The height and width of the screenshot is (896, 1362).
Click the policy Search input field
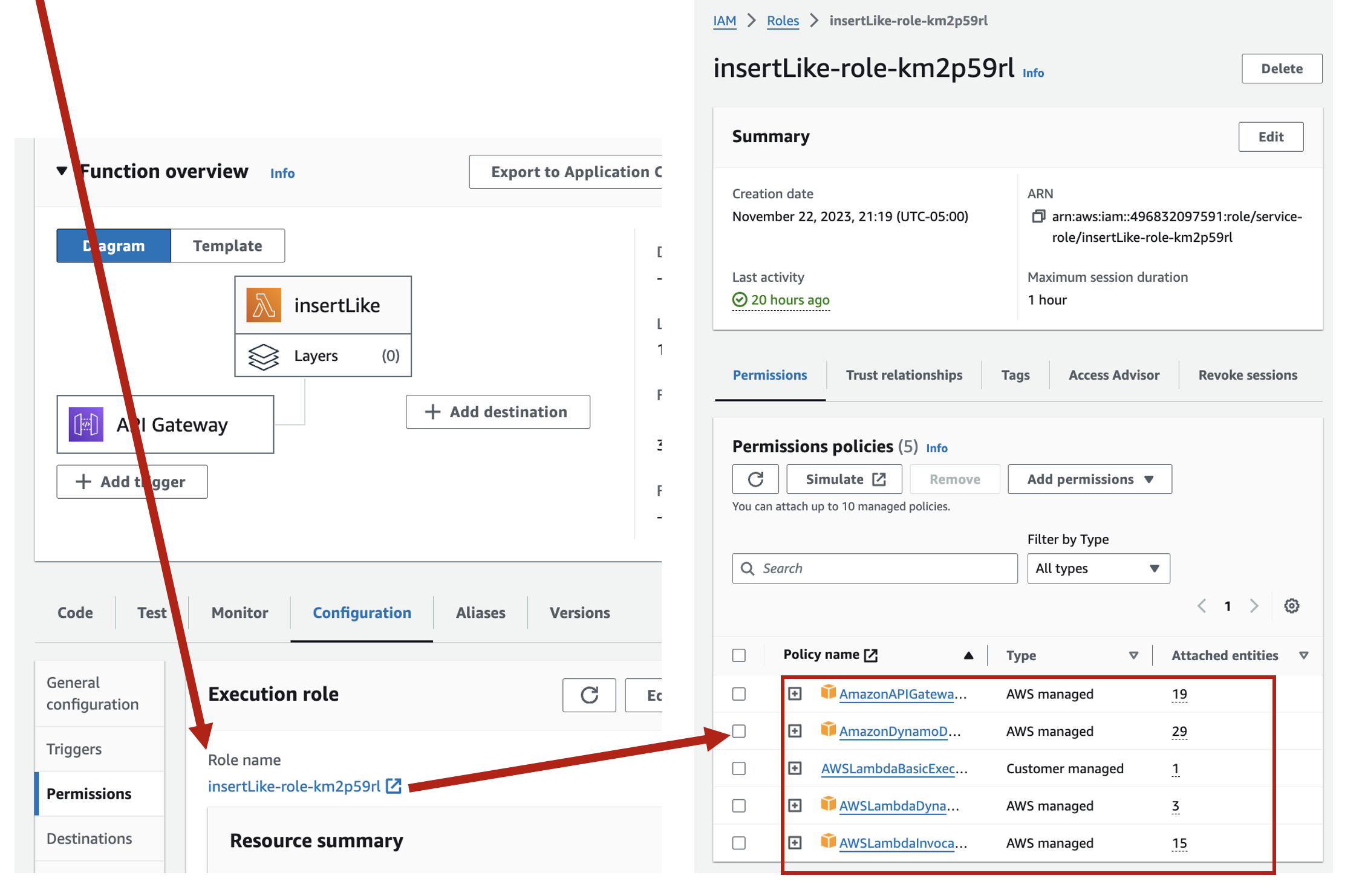pos(875,568)
